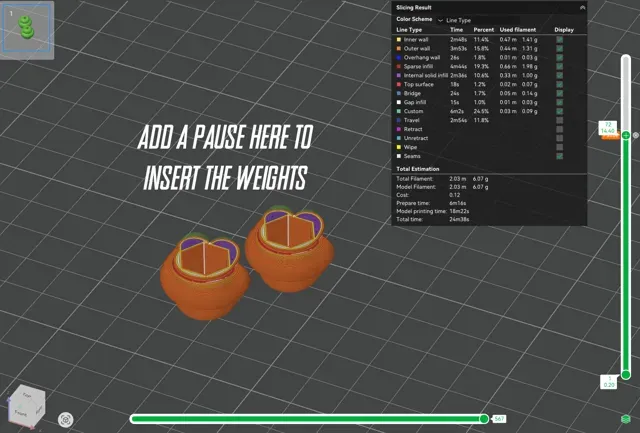The height and width of the screenshot is (433, 640).
Task: Select plate 1 thumbnail
Action: (x=27, y=30)
